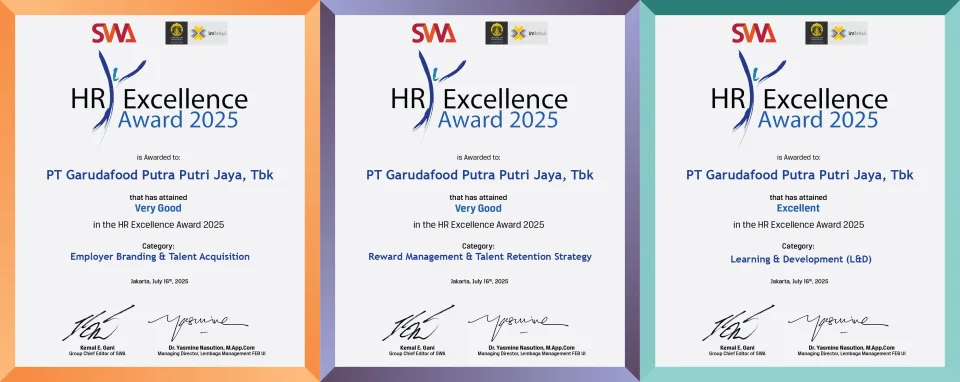Click Kemal E. Gani's signature on the orange certificate
Screen dimensions: 960x382
(x=98, y=323)
